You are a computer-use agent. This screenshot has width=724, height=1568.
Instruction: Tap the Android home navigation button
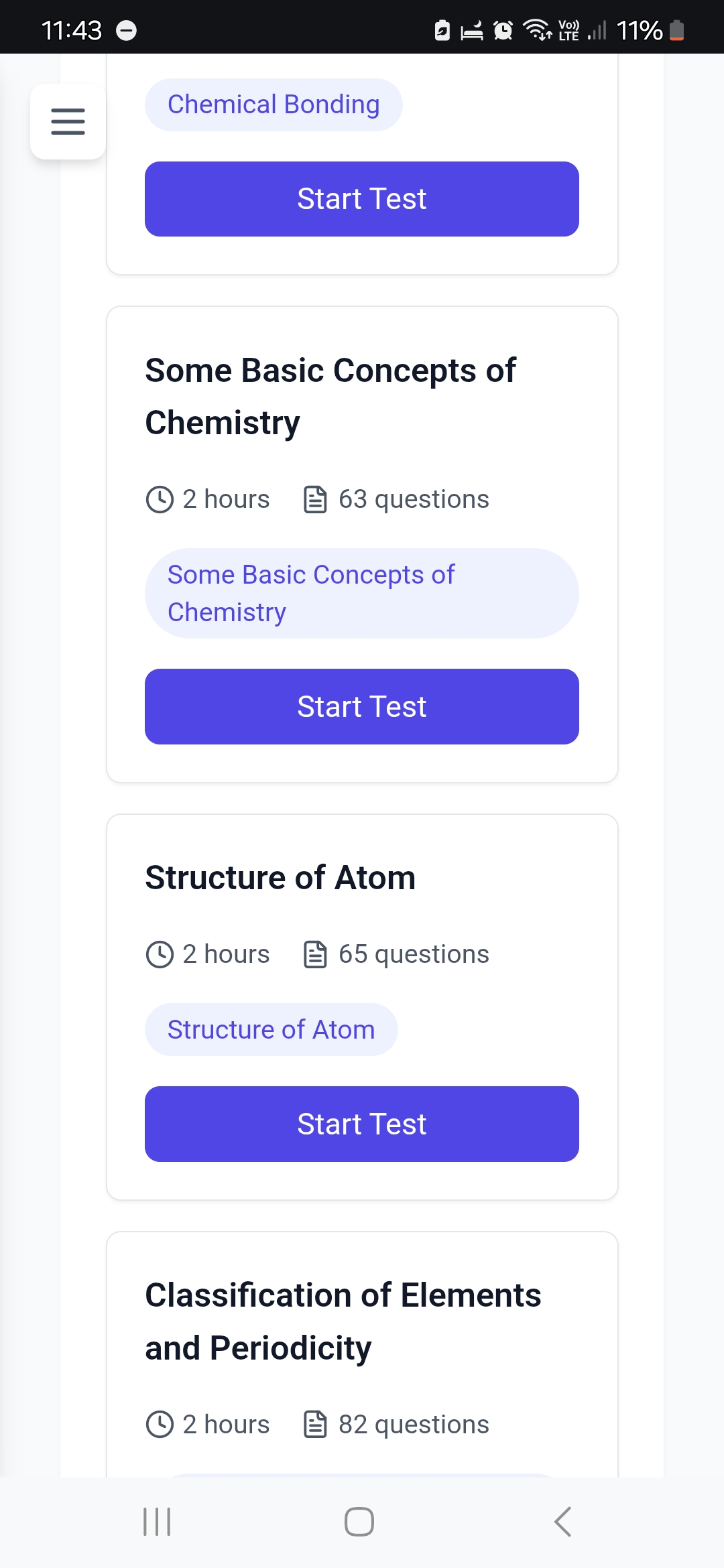click(359, 1522)
